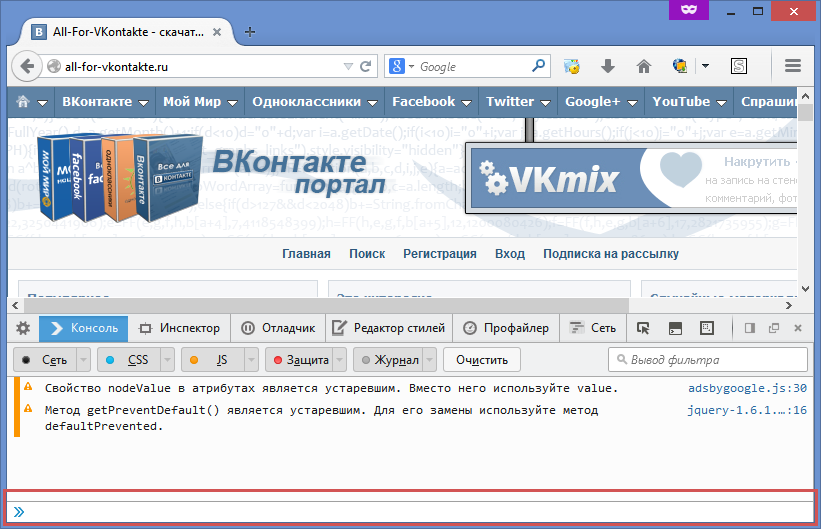Open a new tab with plus button
This screenshot has height=529, width=821.
coord(250,32)
